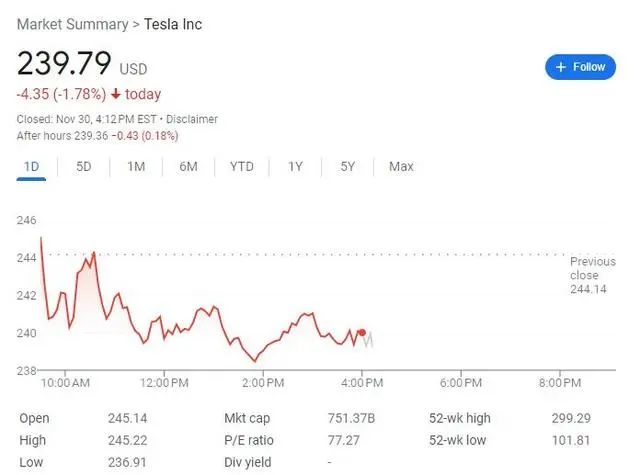
Task: View the 1Y chart tab
Action: click(x=295, y=166)
